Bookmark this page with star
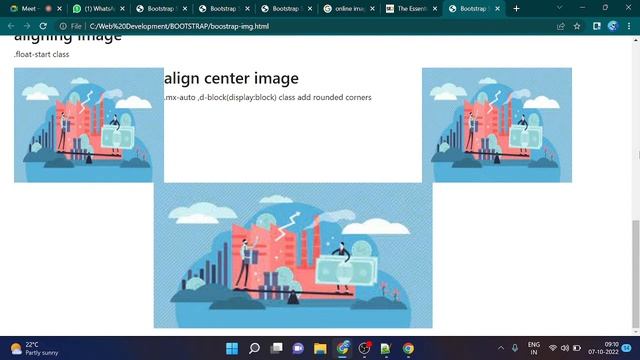Image resolution: width=640 pixels, height=360 pixels. click(577, 26)
